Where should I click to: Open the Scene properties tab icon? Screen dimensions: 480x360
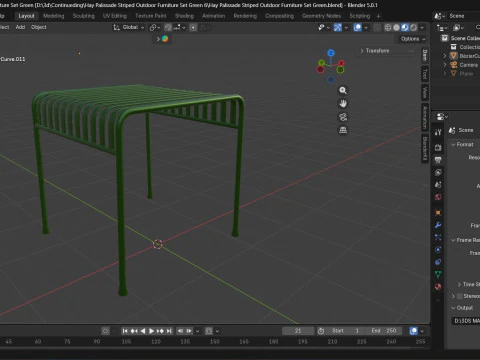point(438,185)
